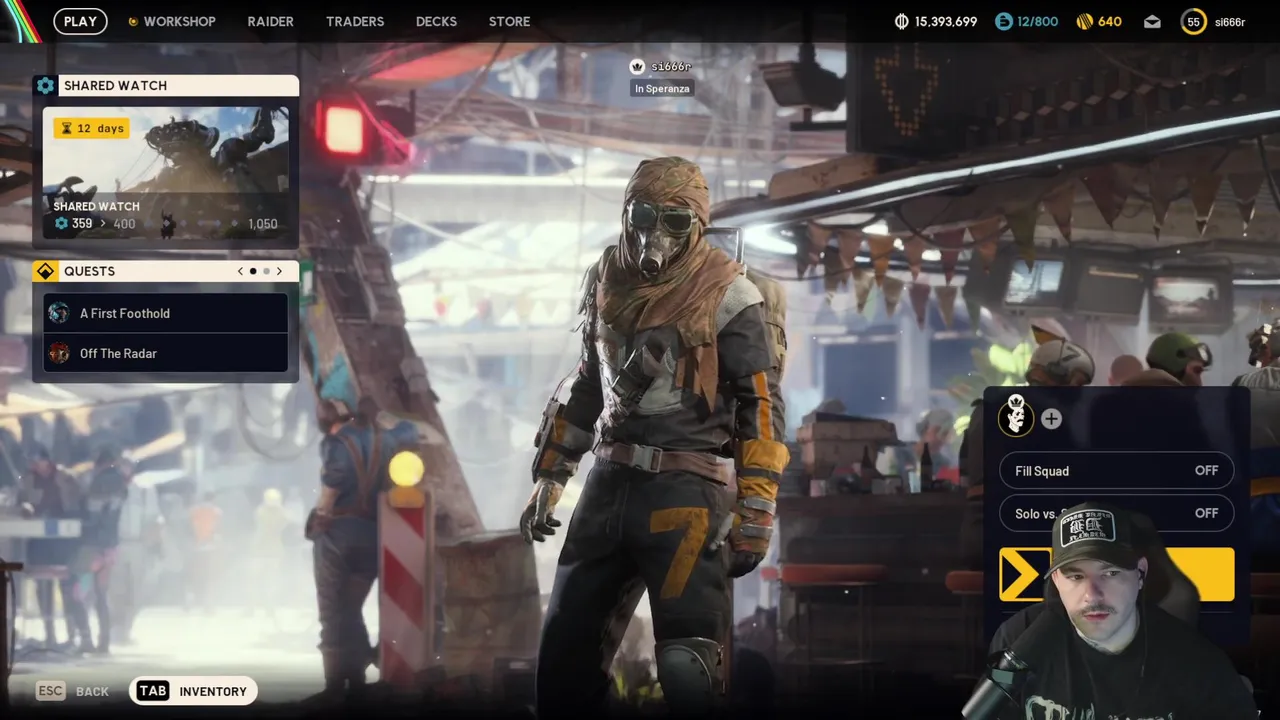Click the coin currency icon by 15,393,699
1280x720 pixels.
coord(901,21)
